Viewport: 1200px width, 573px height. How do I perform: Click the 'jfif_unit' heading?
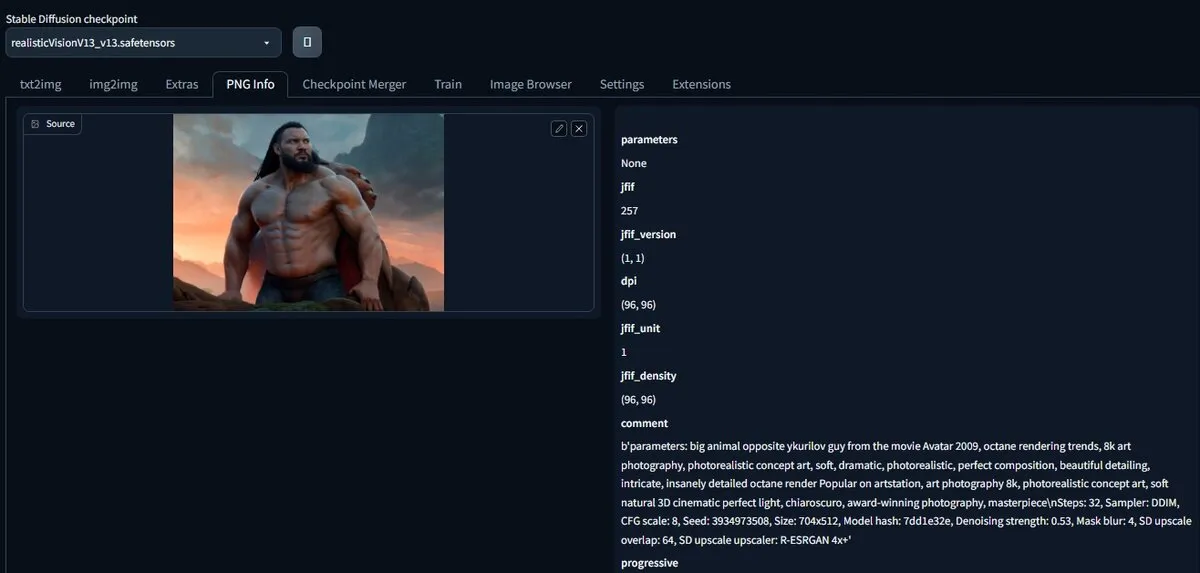click(x=640, y=329)
